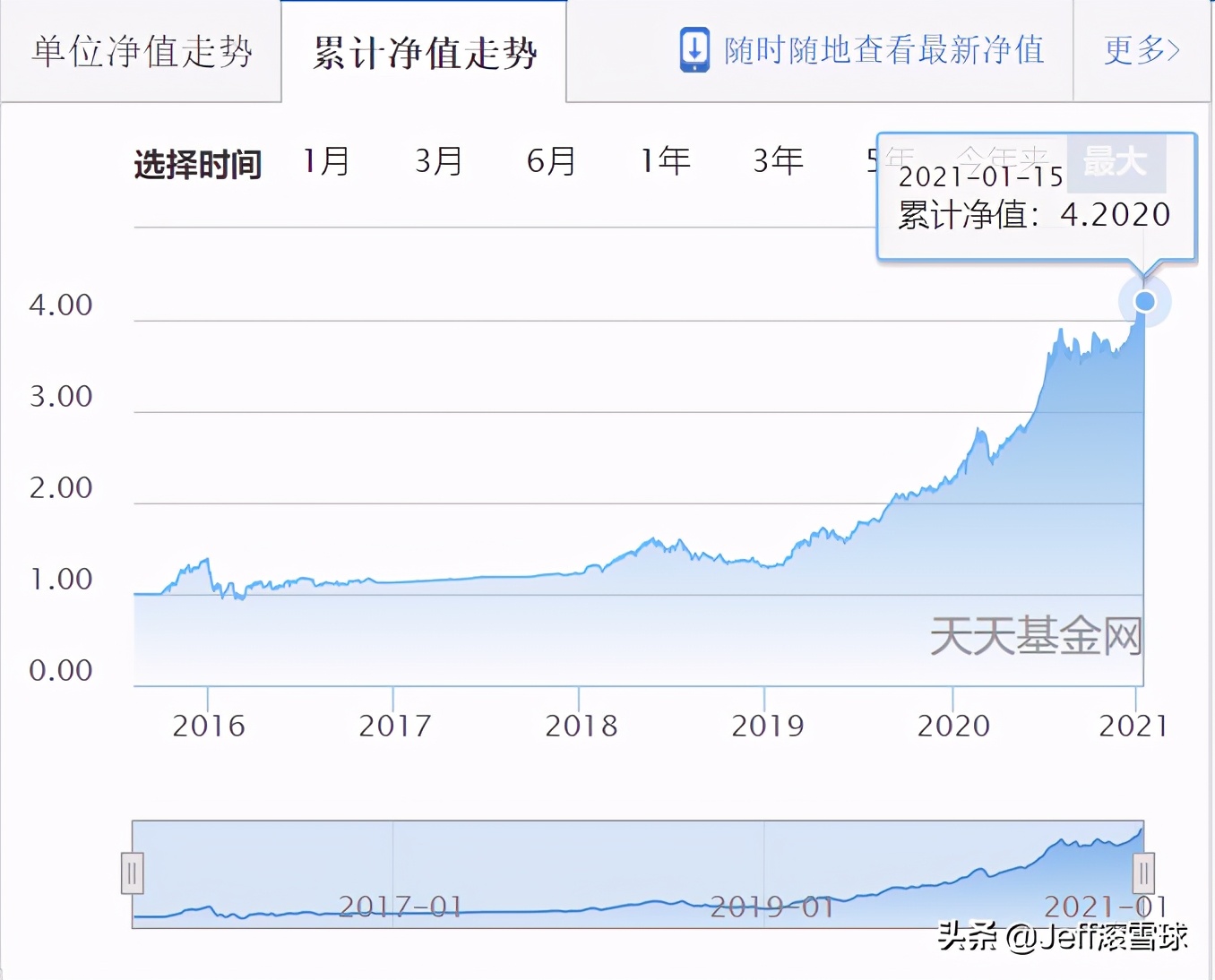Click the highlighted data point dot

coord(1145,302)
